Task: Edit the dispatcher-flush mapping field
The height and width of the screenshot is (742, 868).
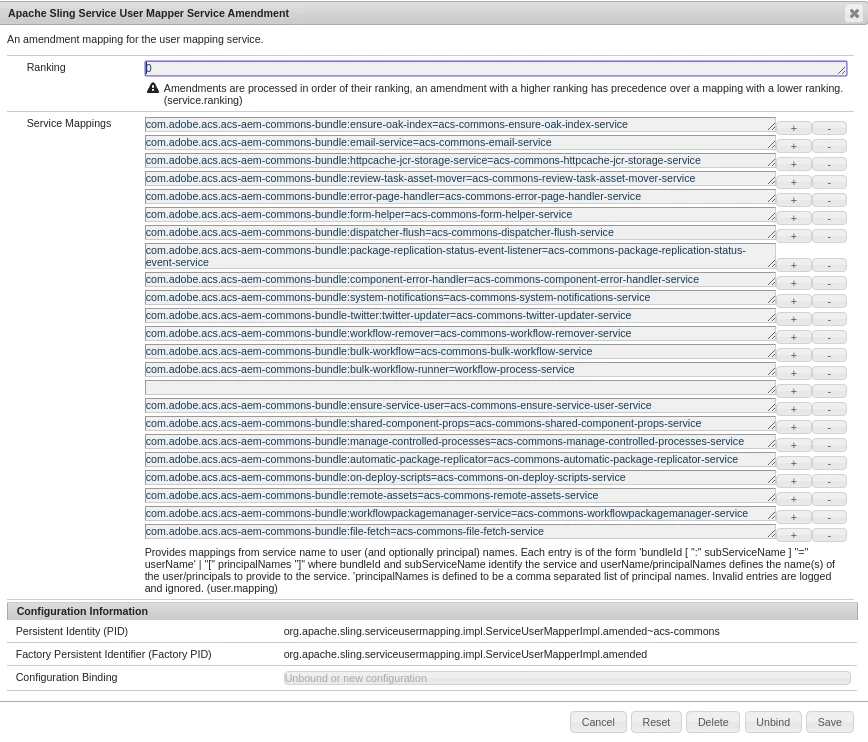Action: pos(460,233)
